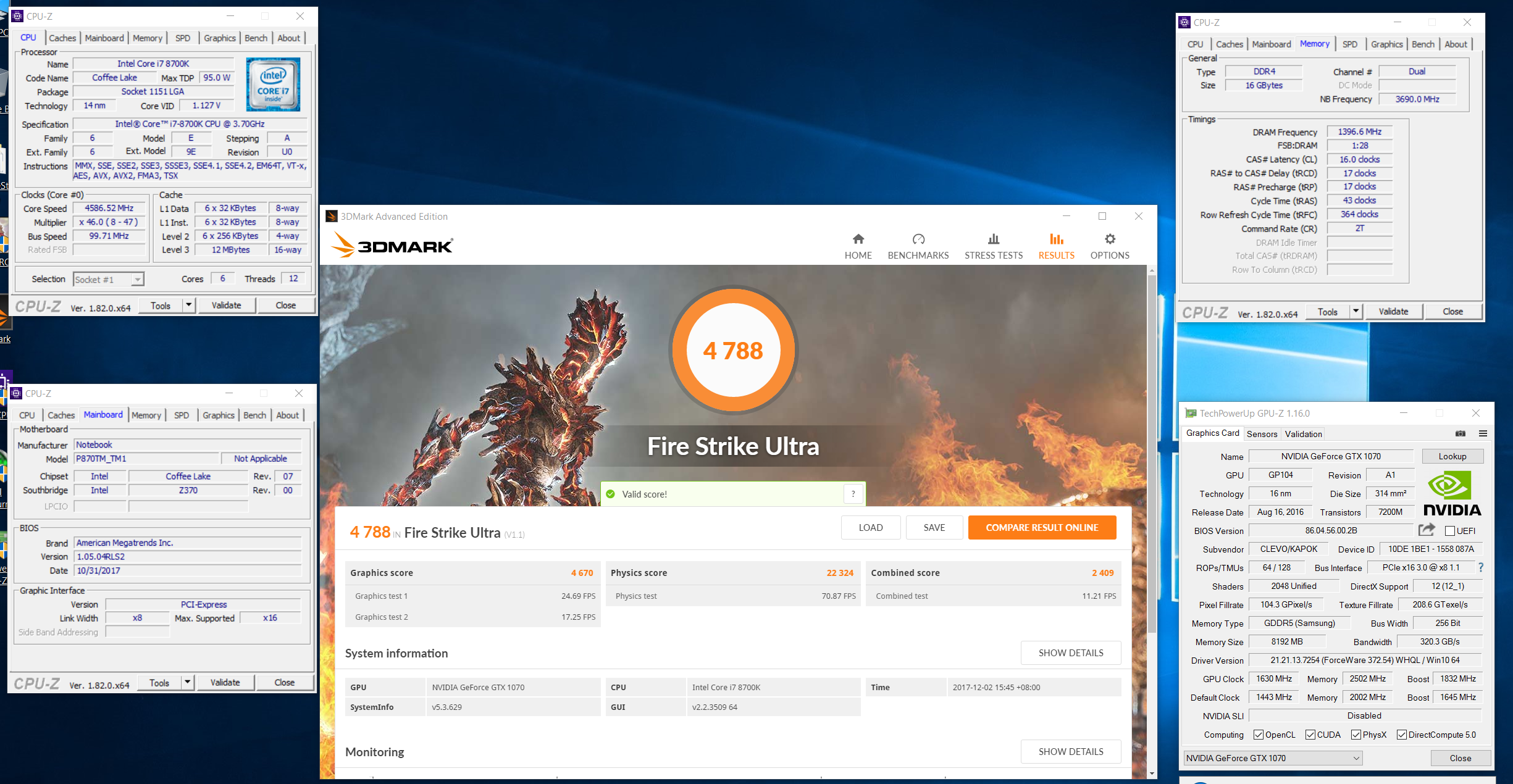Click the green valid score check icon
The height and width of the screenshot is (784, 1513).
[610, 494]
